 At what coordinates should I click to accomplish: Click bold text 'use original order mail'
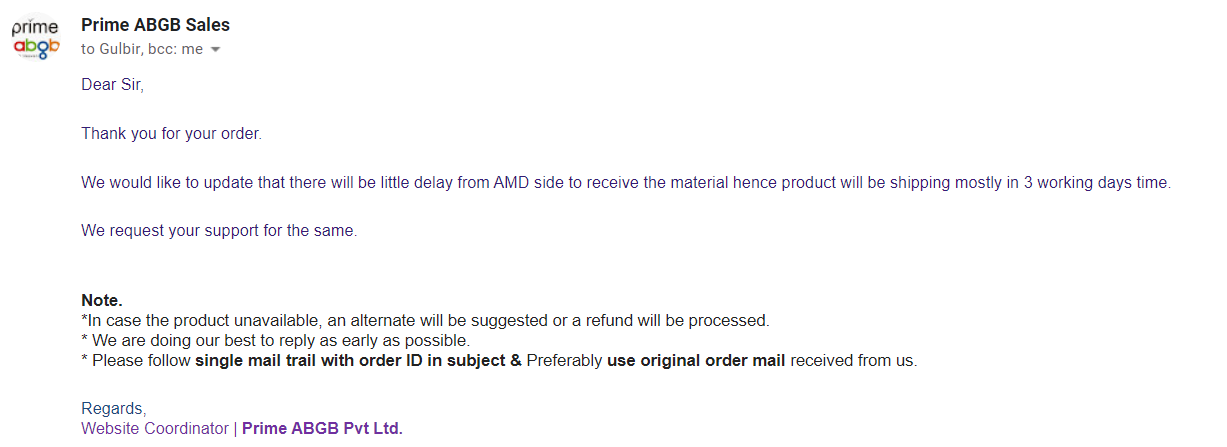(x=696, y=360)
